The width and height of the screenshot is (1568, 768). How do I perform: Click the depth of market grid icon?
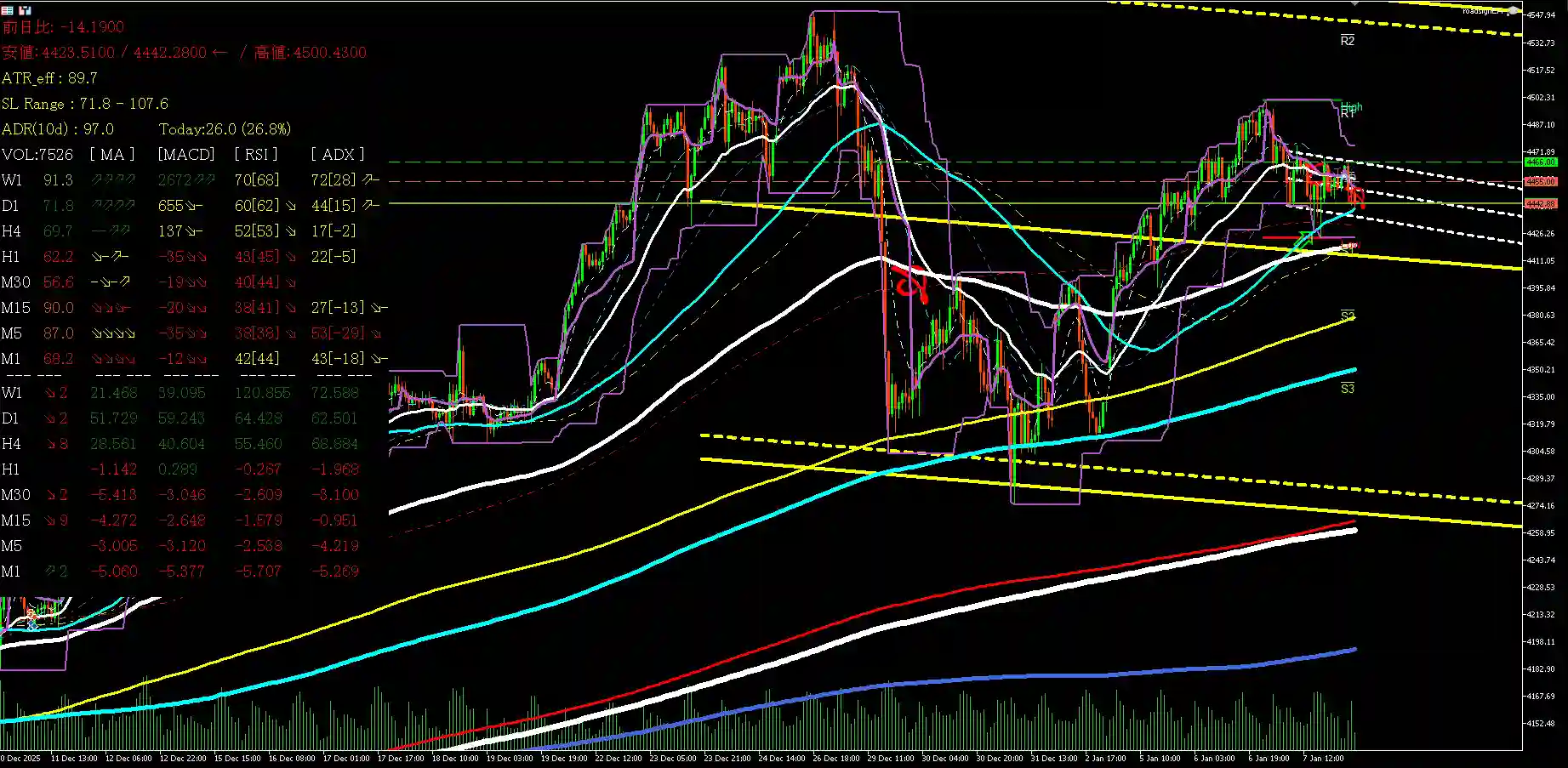pyautogui.click(x=7, y=10)
